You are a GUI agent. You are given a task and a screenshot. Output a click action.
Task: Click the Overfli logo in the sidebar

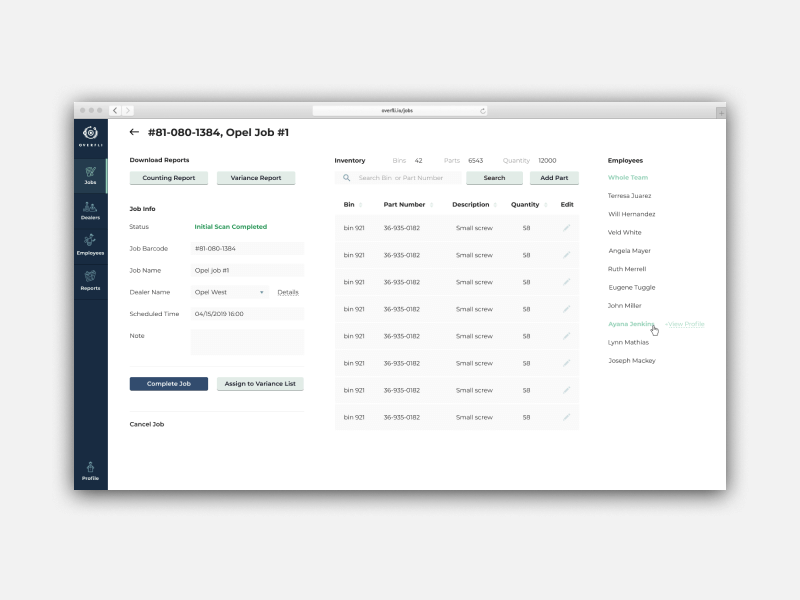click(90, 136)
